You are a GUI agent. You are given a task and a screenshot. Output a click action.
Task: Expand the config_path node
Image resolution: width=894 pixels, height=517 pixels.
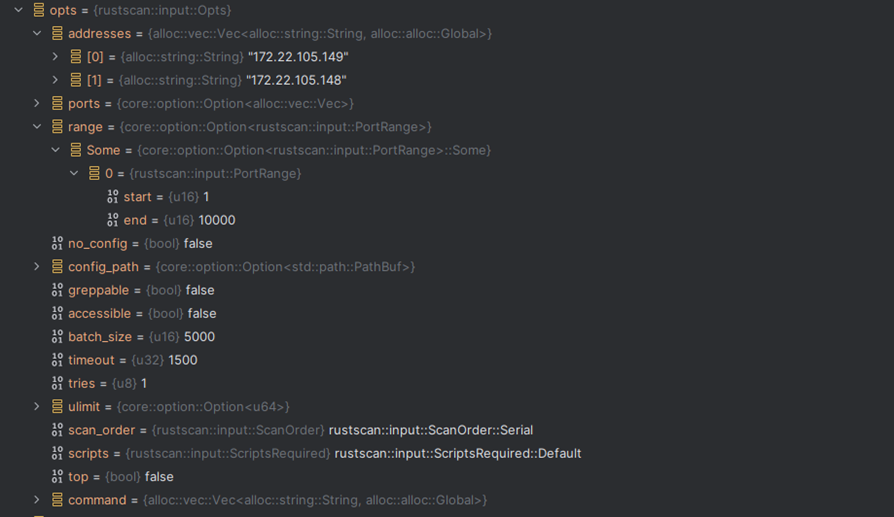point(37,267)
